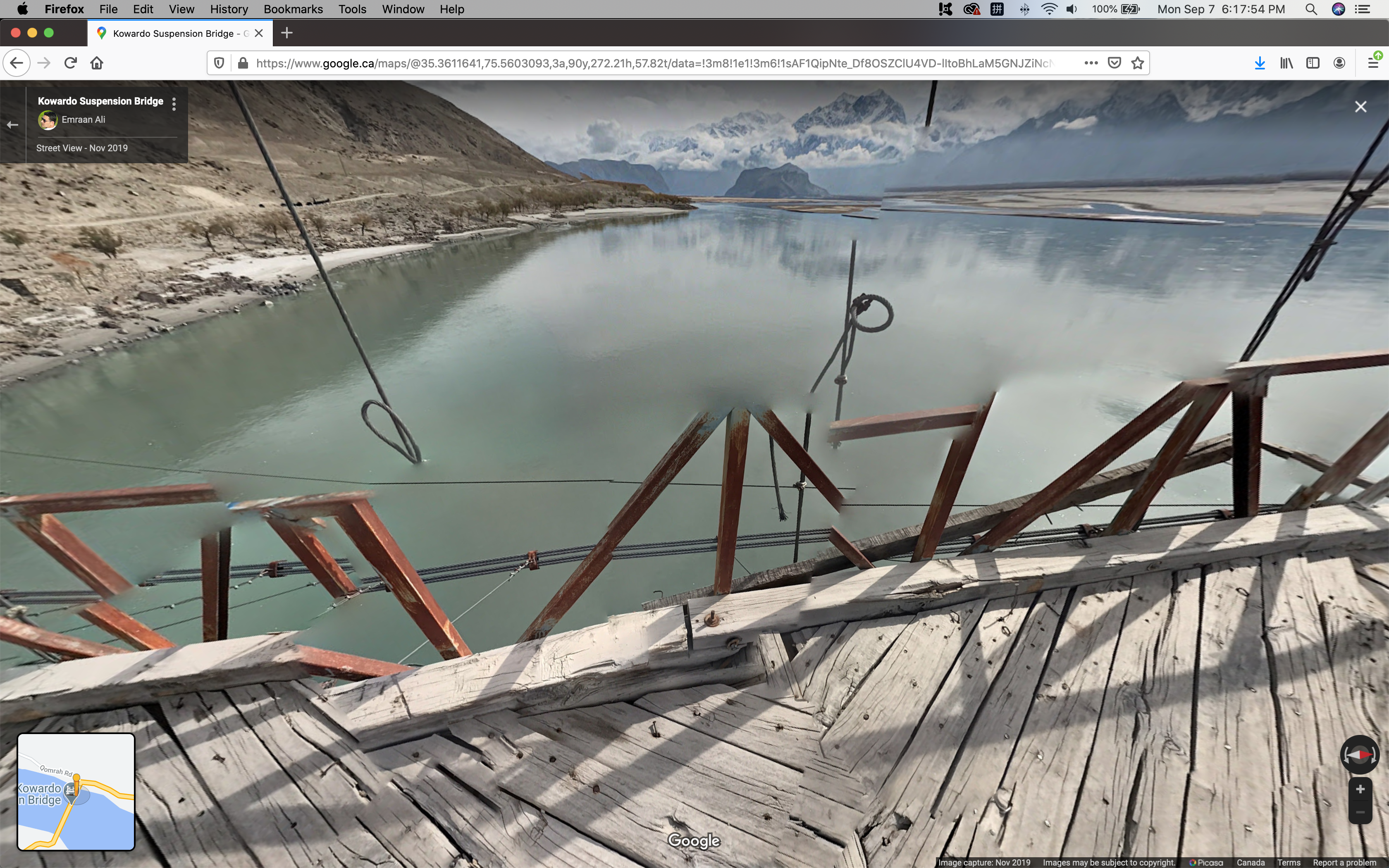Click the minimap thumbnail of Kowardo Bridge
Screen dimensions: 1389x868
point(76,792)
